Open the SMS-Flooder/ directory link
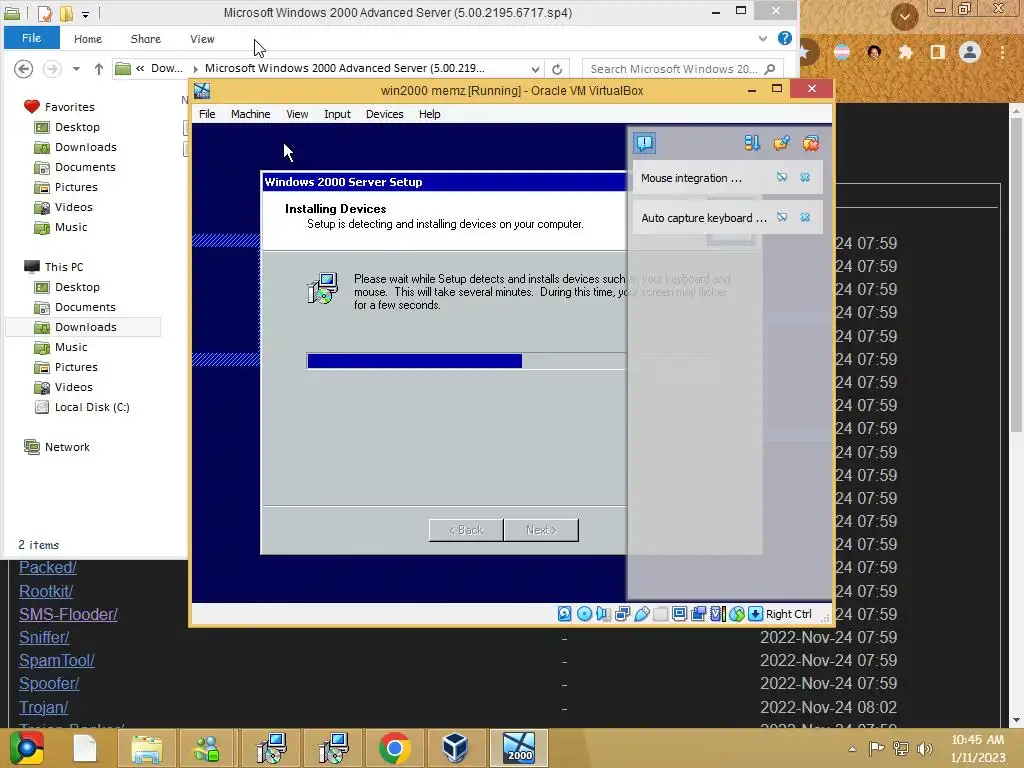 point(68,615)
